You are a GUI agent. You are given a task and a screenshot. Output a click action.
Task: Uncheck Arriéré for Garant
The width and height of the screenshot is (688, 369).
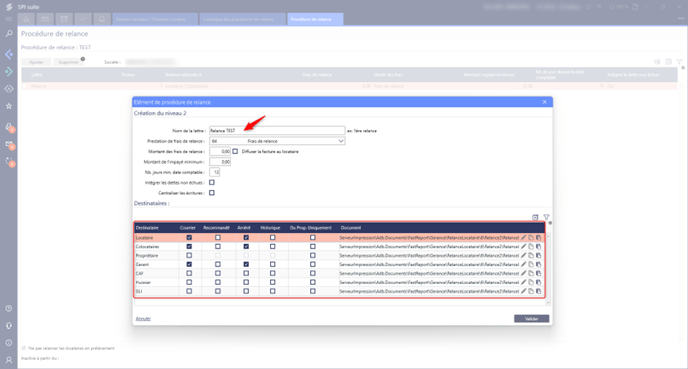246,265
